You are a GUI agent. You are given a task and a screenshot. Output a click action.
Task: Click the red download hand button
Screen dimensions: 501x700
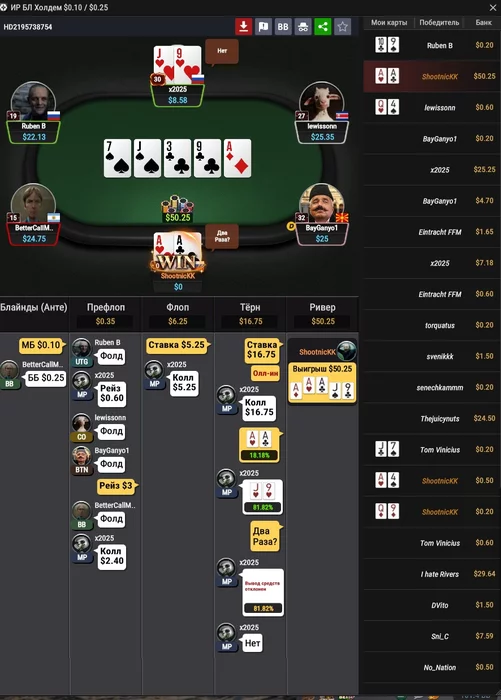(x=243, y=27)
